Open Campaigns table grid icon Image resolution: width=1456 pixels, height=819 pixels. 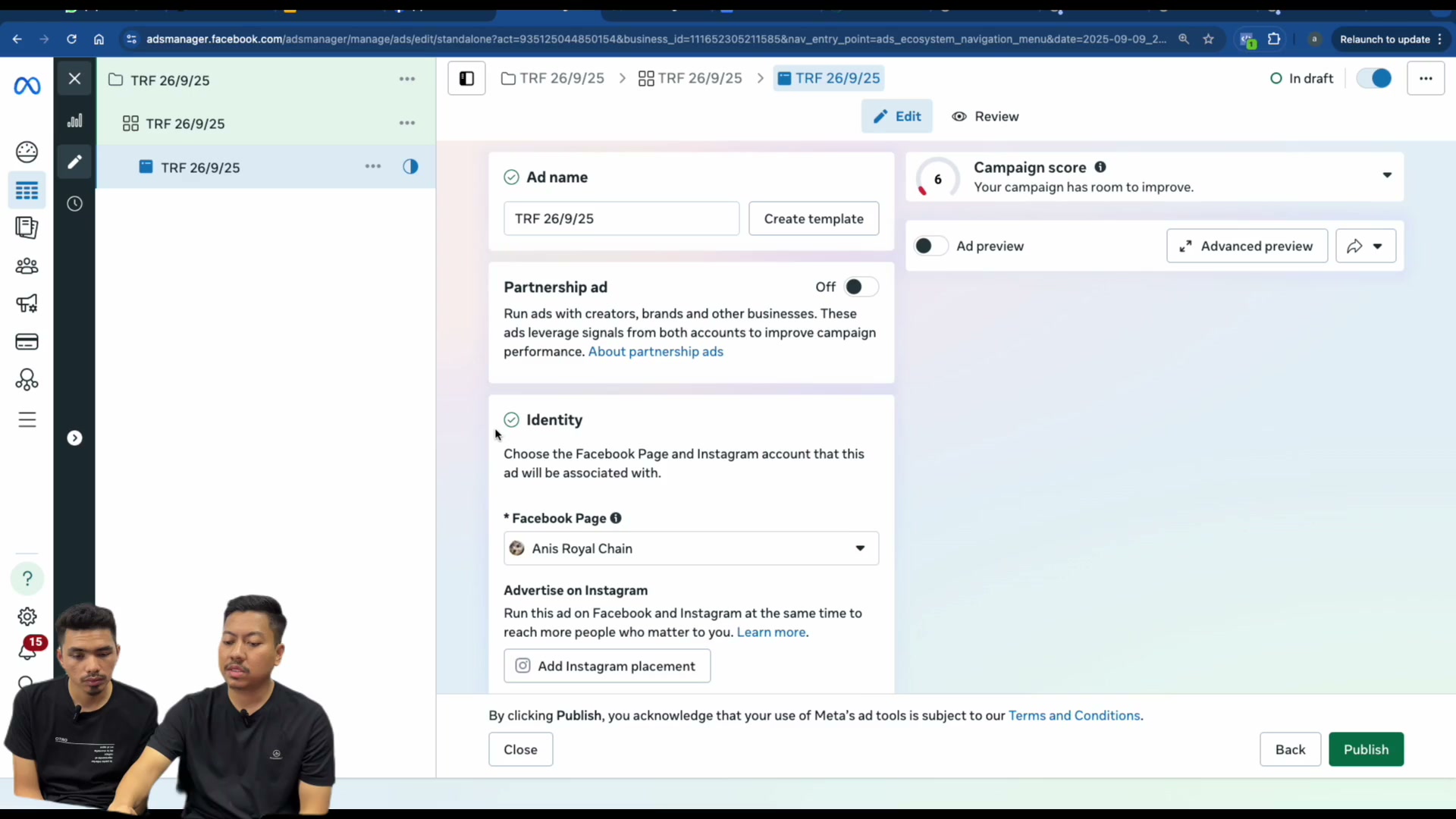pyautogui.click(x=27, y=190)
